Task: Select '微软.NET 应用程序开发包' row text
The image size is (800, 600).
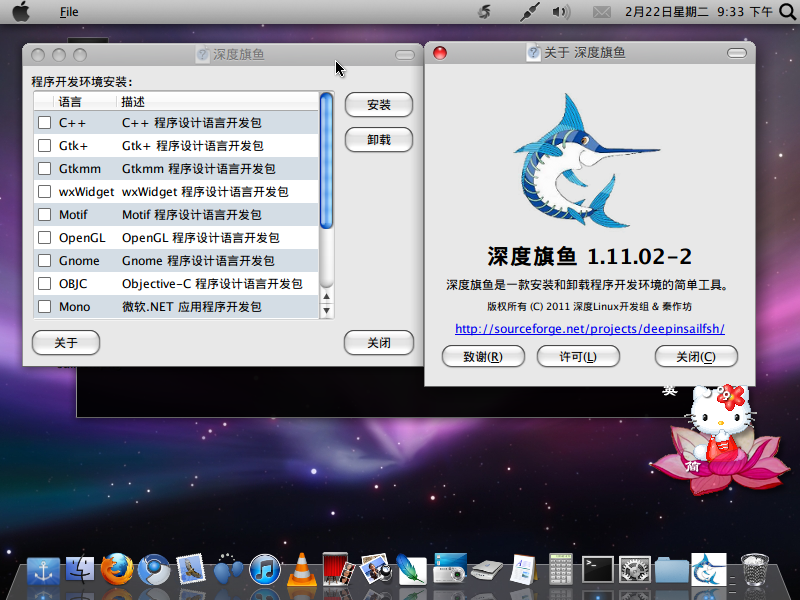Action: pos(191,306)
